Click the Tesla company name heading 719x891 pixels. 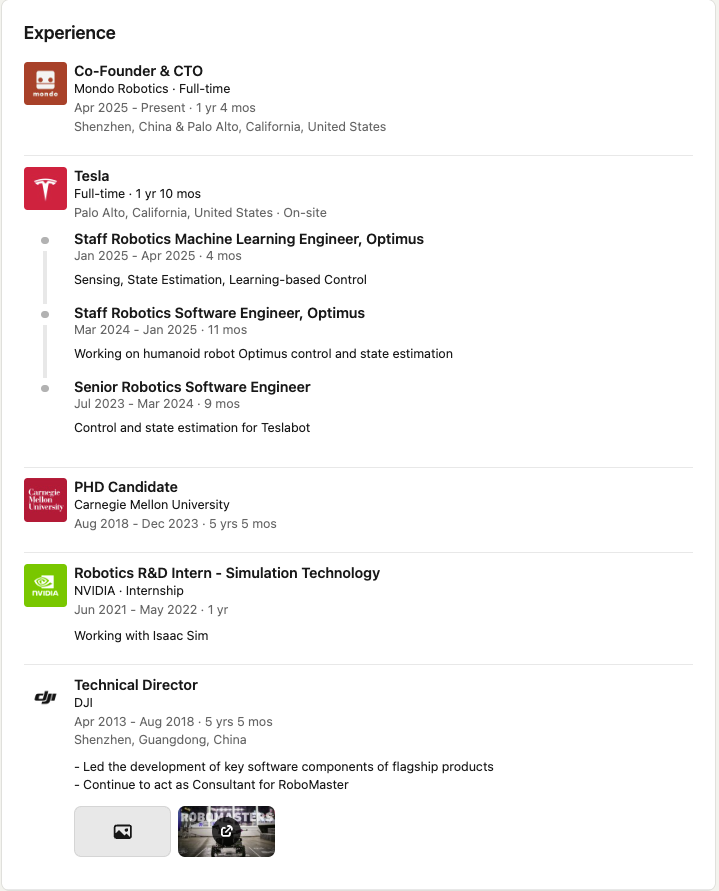click(x=92, y=176)
